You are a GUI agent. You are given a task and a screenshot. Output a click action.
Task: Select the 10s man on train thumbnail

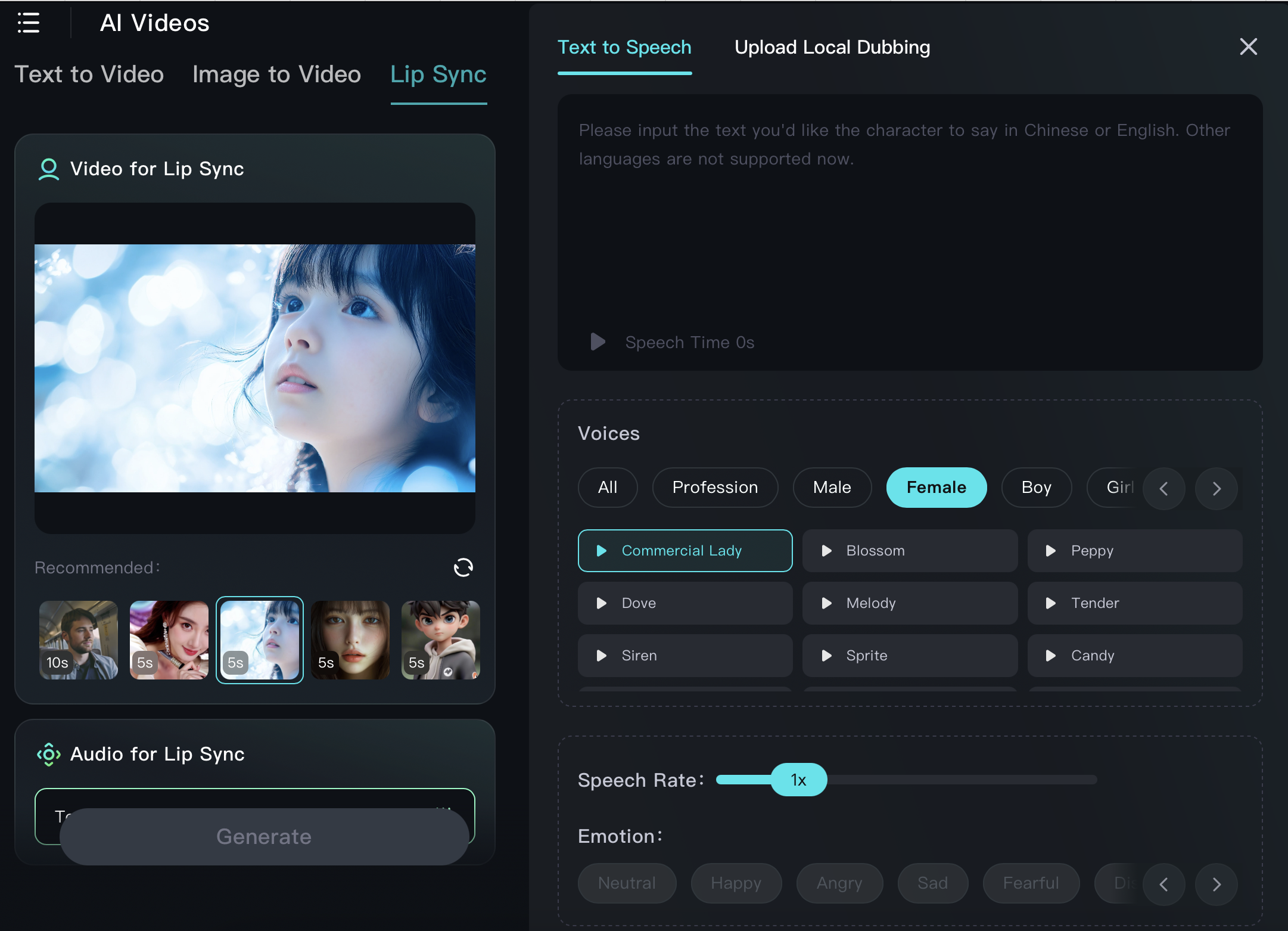click(79, 640)
